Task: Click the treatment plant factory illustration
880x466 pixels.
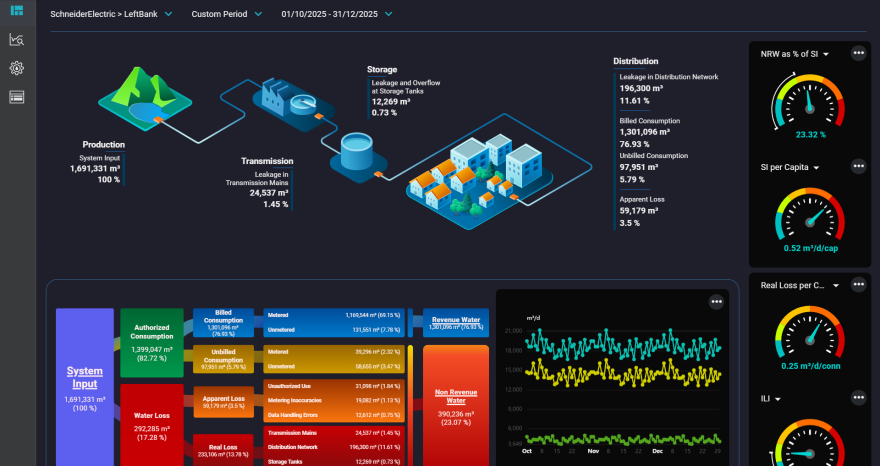Action: pos(293,104)
